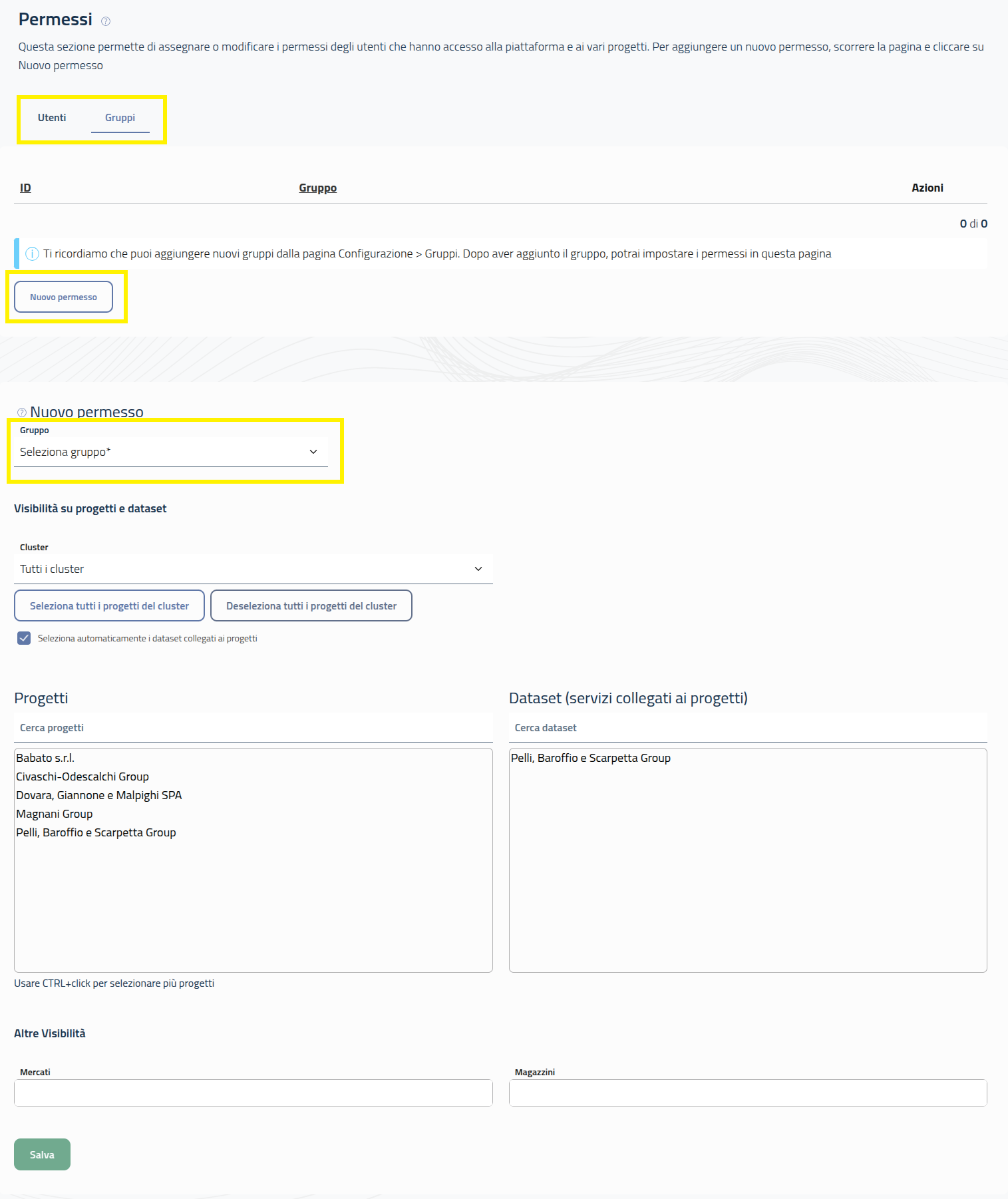This screenshot has width=1008, height=1199.
Task: Sort table by ID column header
Action: click(x=25, y=188)
